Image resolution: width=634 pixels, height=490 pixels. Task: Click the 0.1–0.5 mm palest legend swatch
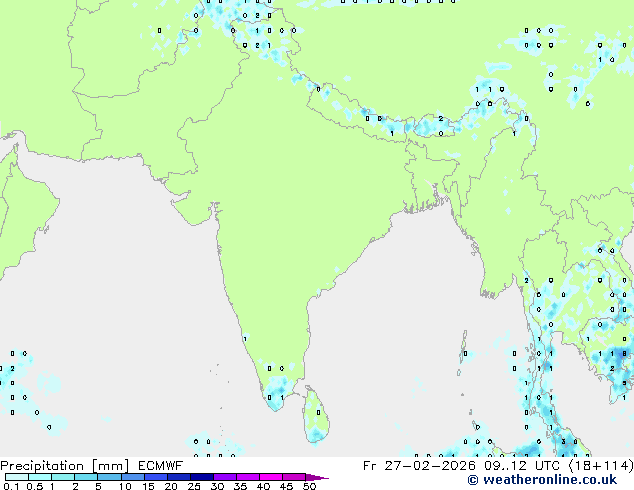[17, 477]
